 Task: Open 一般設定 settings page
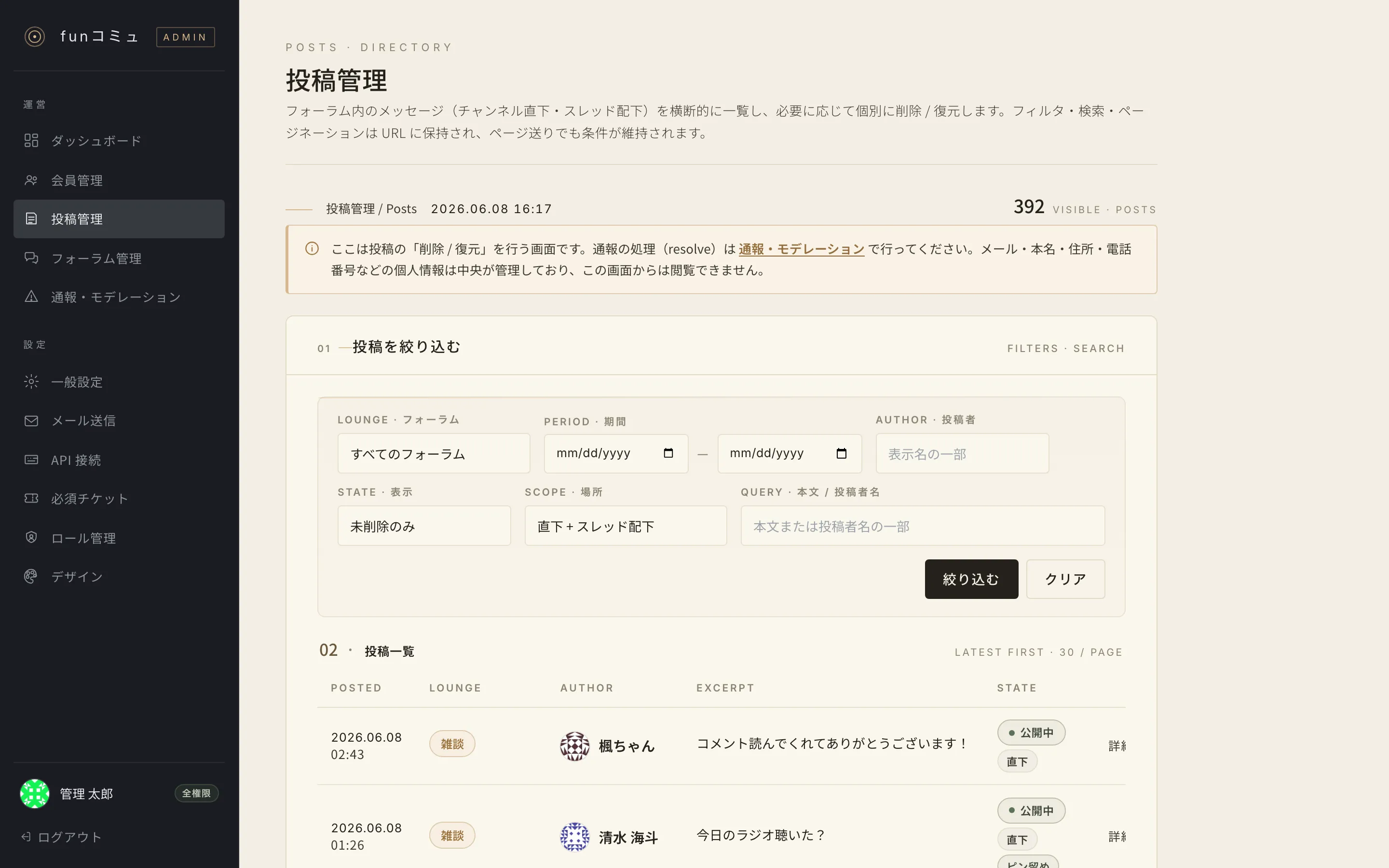119,382
